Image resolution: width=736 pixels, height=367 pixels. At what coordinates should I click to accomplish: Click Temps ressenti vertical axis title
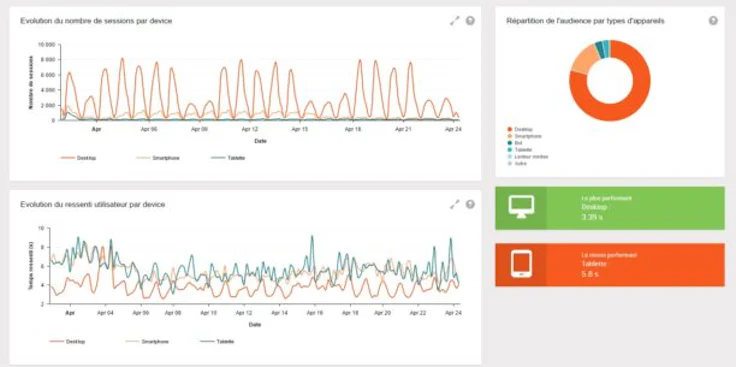pyautogui.click(x=31, y=266)
